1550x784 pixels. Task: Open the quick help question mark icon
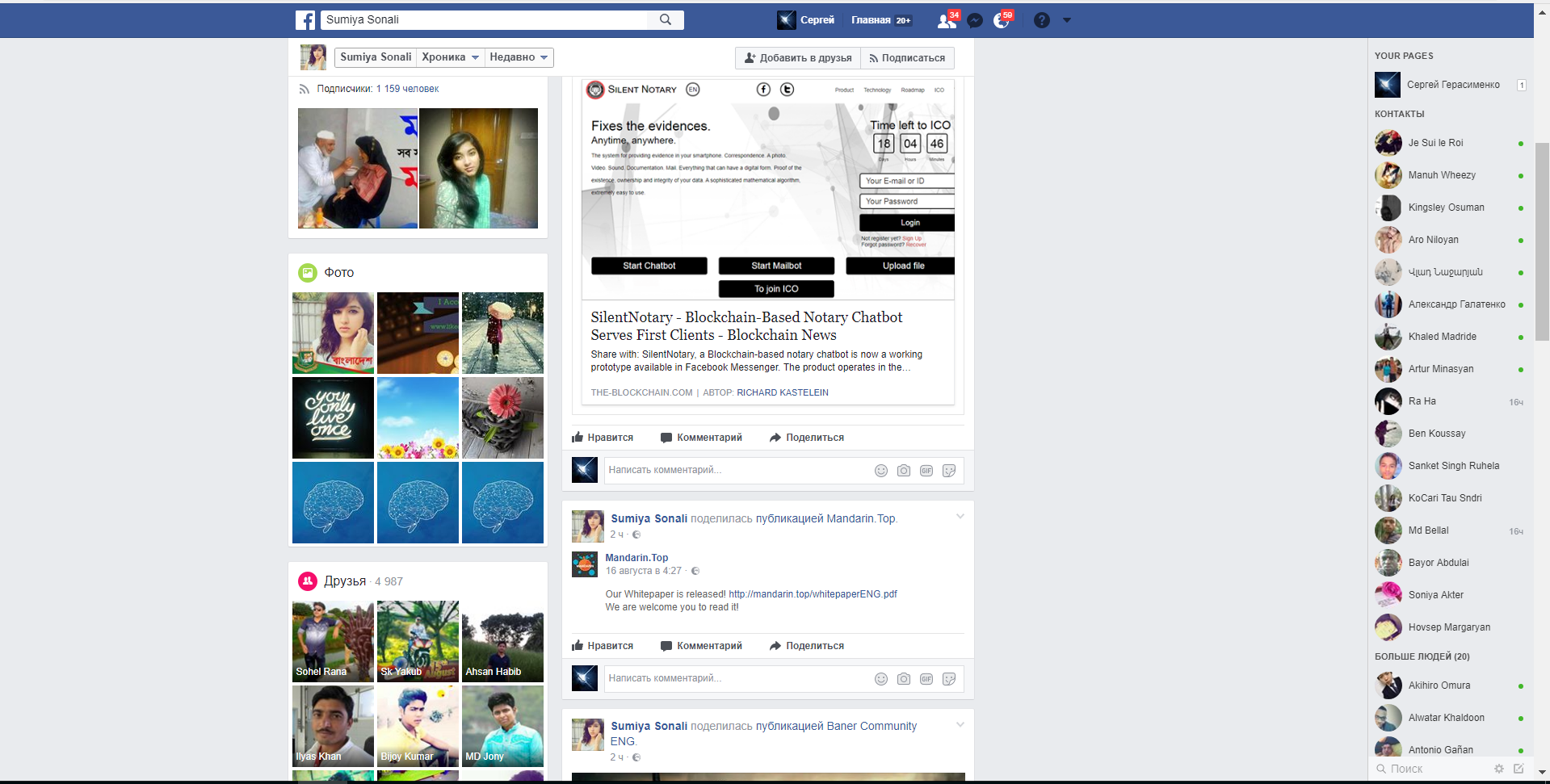click(1042, 20)
